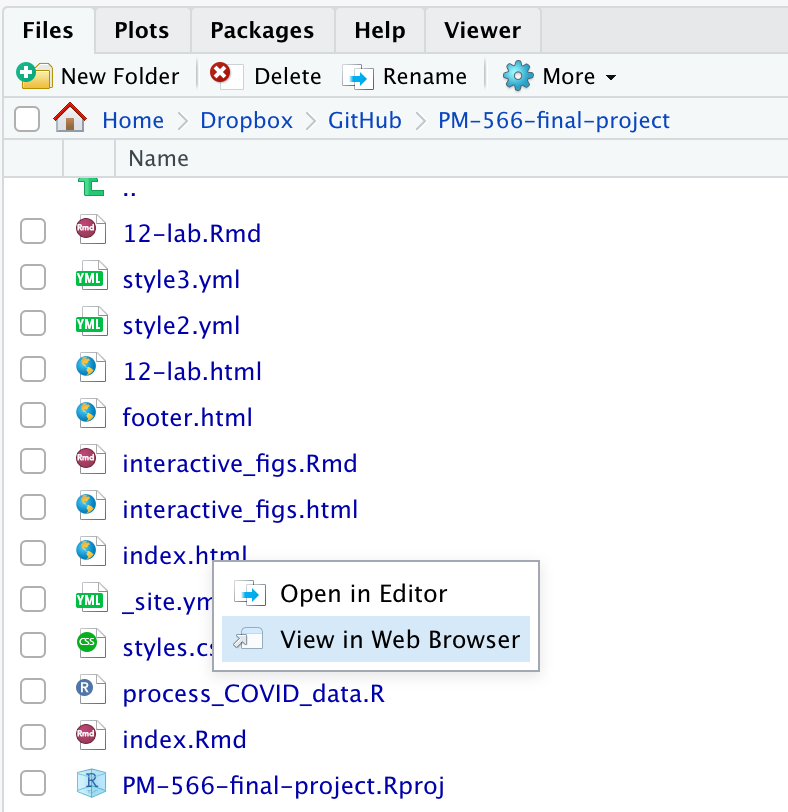Click the CSS icon beside styles.css

click(91, 644)
